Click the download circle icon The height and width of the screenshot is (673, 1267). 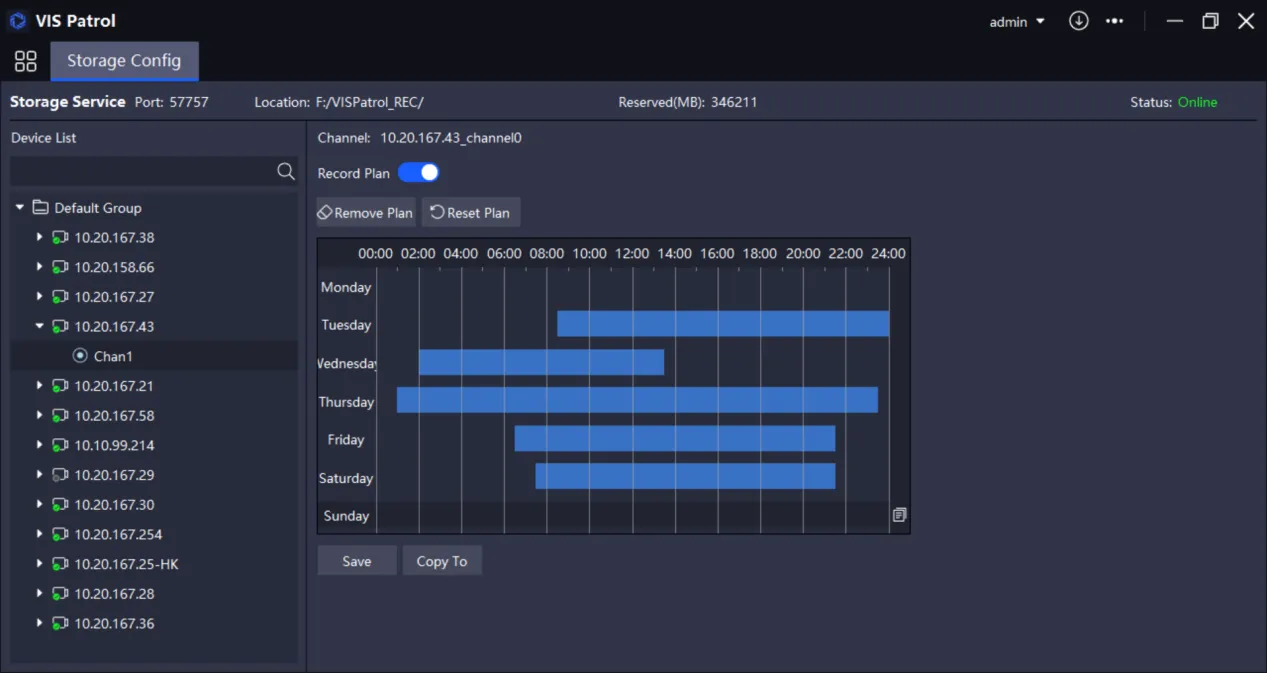tap(1078, 21)
